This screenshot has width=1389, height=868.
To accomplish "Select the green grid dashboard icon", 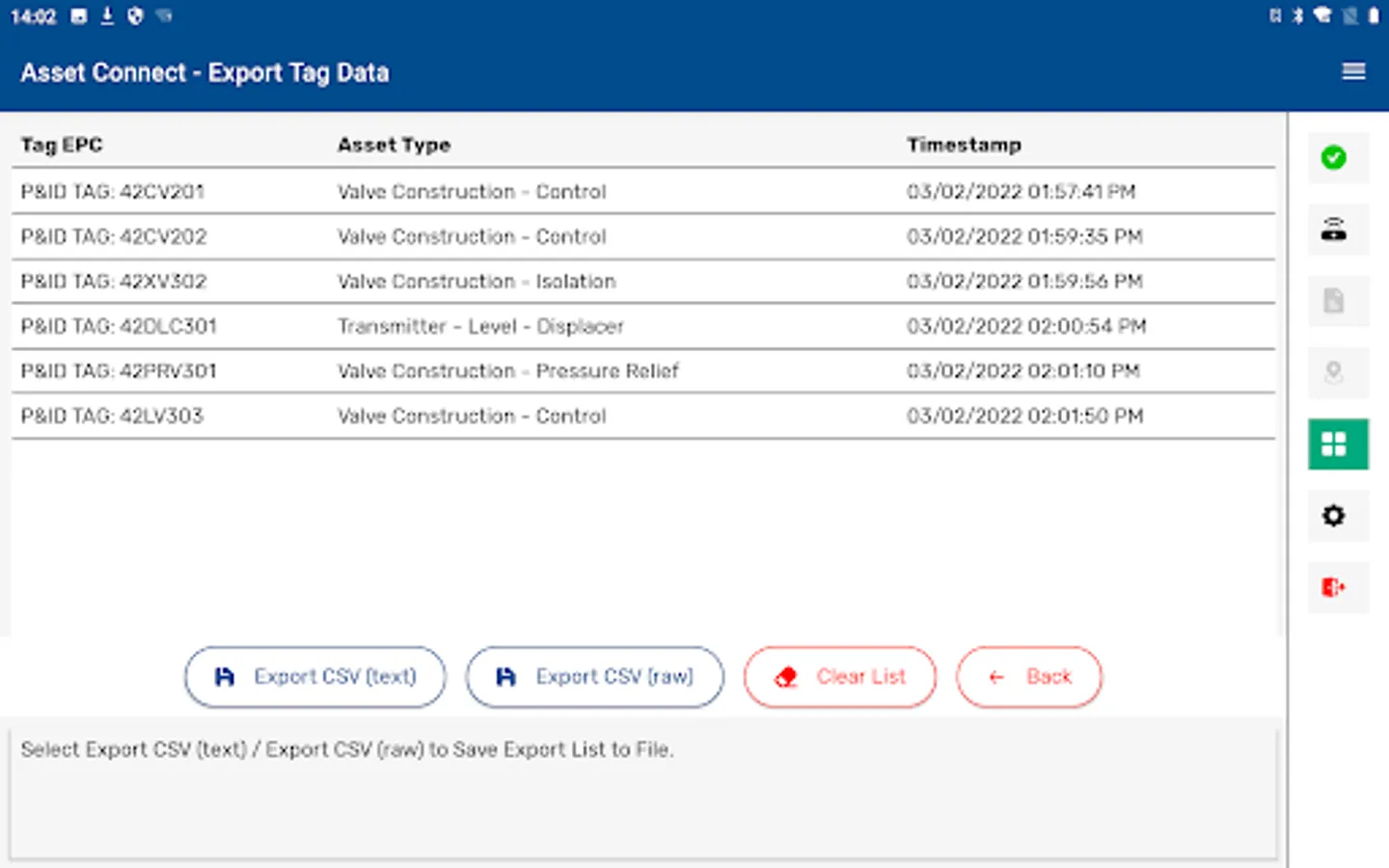I will point(1337,445).
